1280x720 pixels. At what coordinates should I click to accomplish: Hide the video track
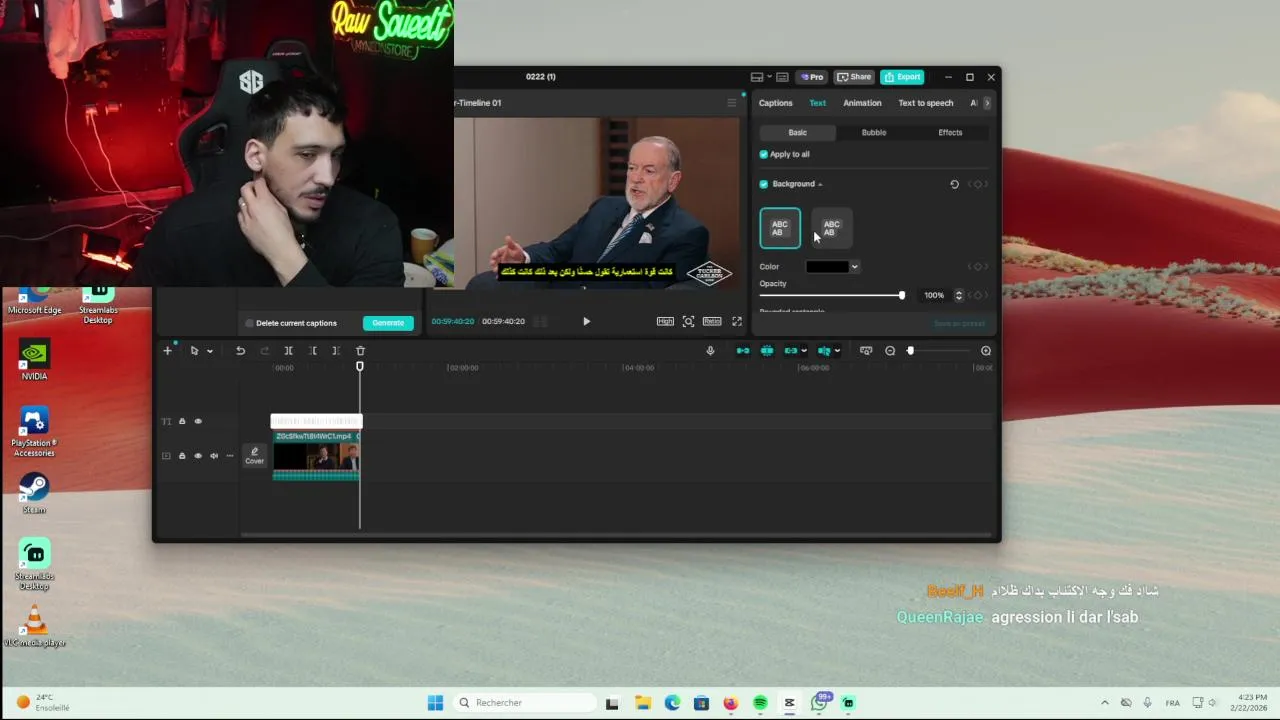[198, 456]
